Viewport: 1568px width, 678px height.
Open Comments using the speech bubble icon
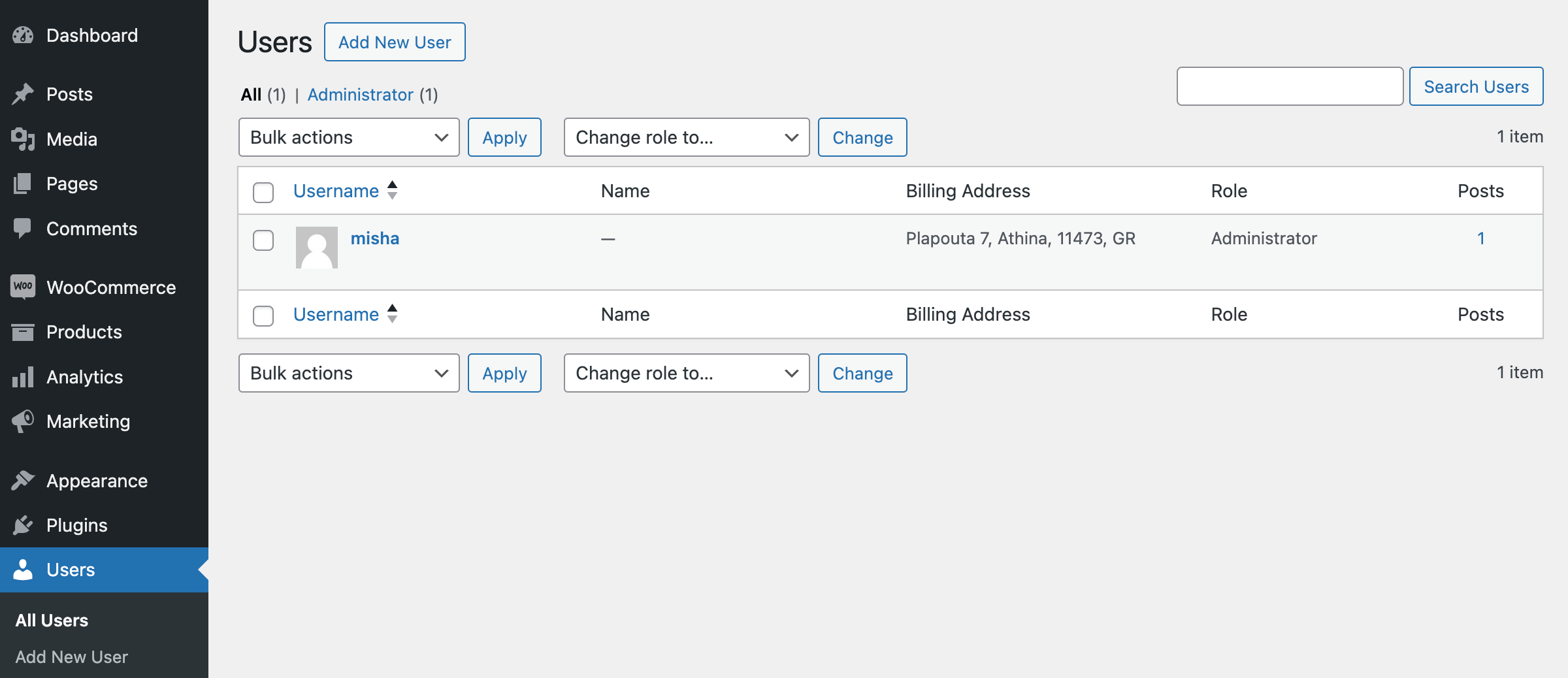tap(24, 228)
